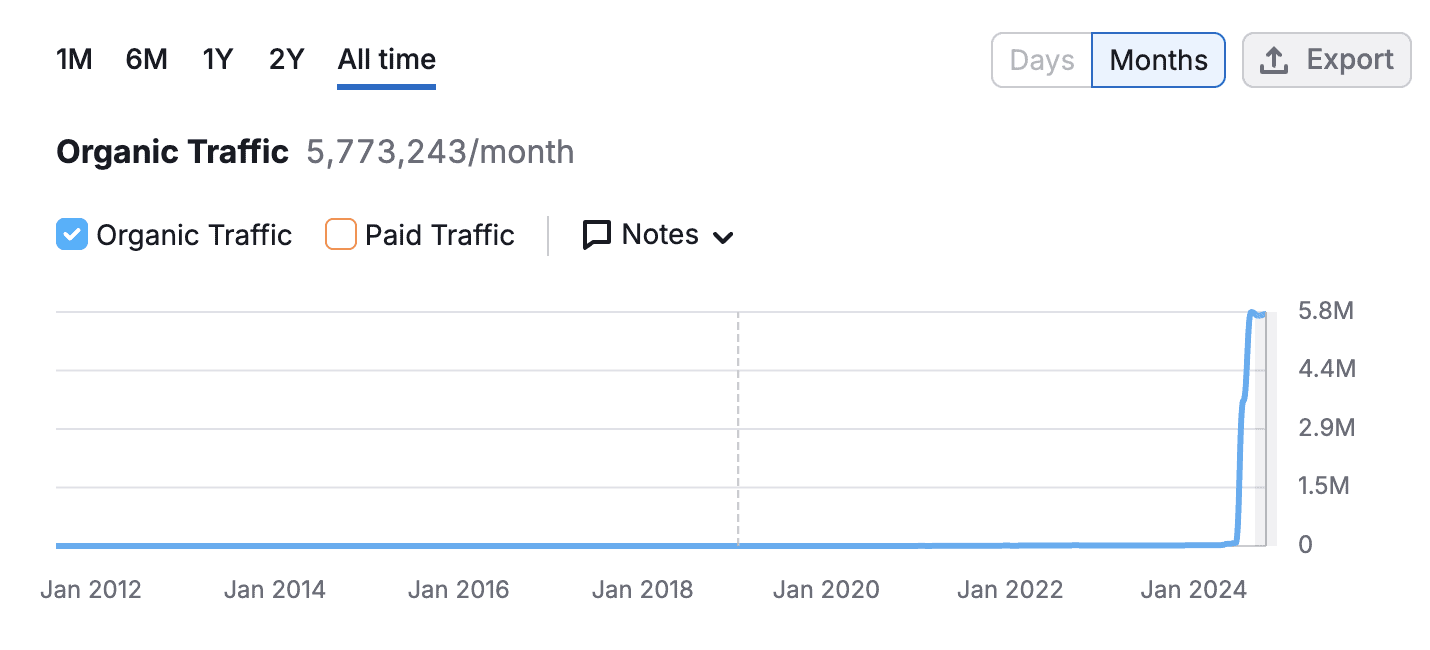1430x650 pixels.
Task: Expand the Notes dropdown chevron
Action: point(723,236)
